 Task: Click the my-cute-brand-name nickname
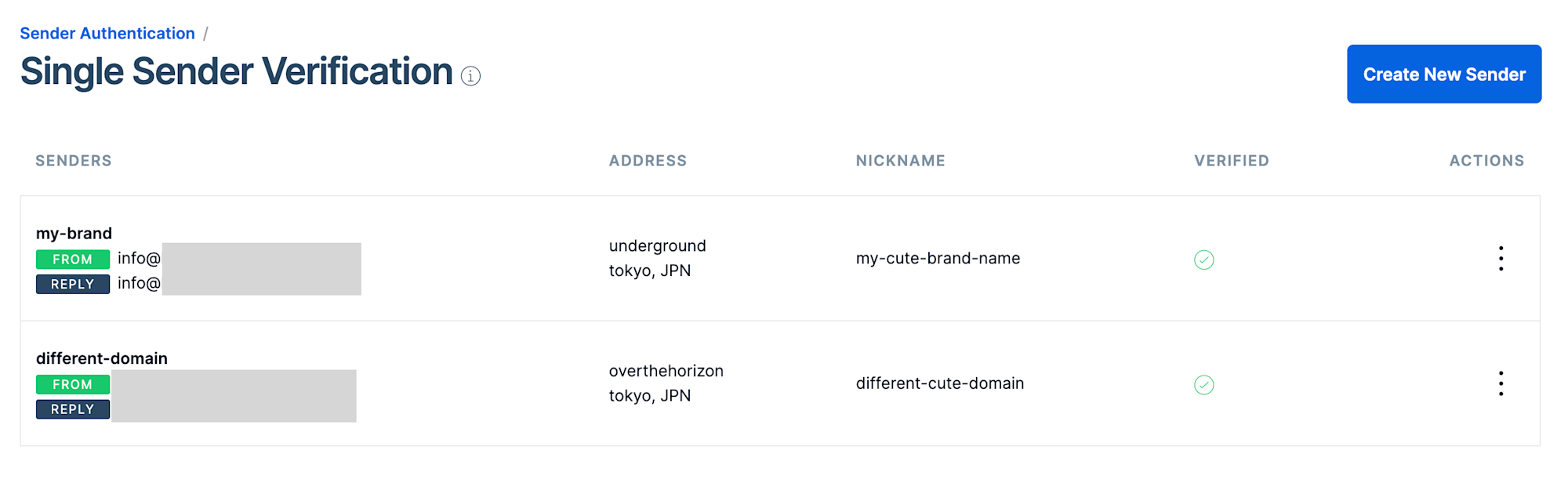tap(938, 259)
